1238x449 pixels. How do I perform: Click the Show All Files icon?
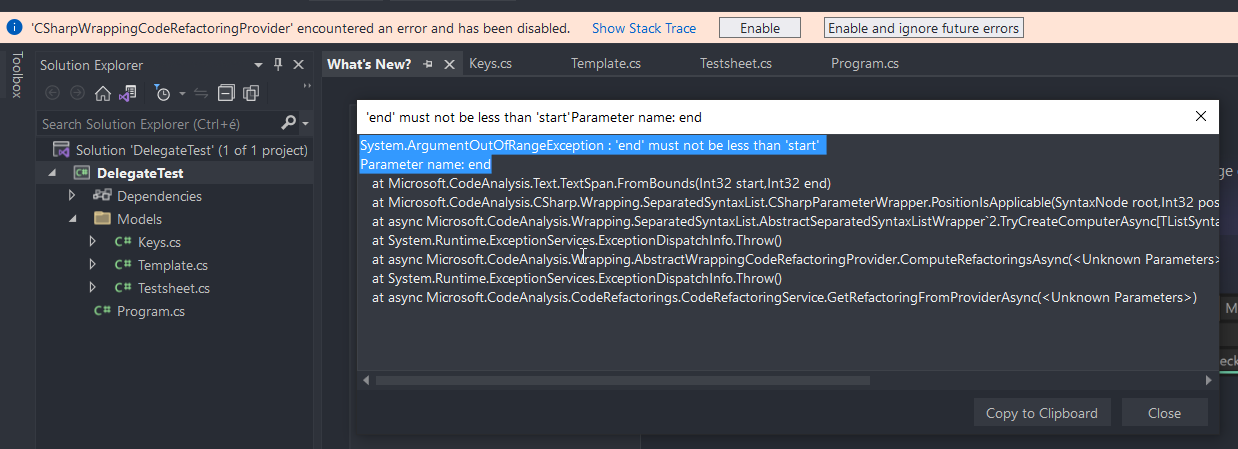[250, 93]
